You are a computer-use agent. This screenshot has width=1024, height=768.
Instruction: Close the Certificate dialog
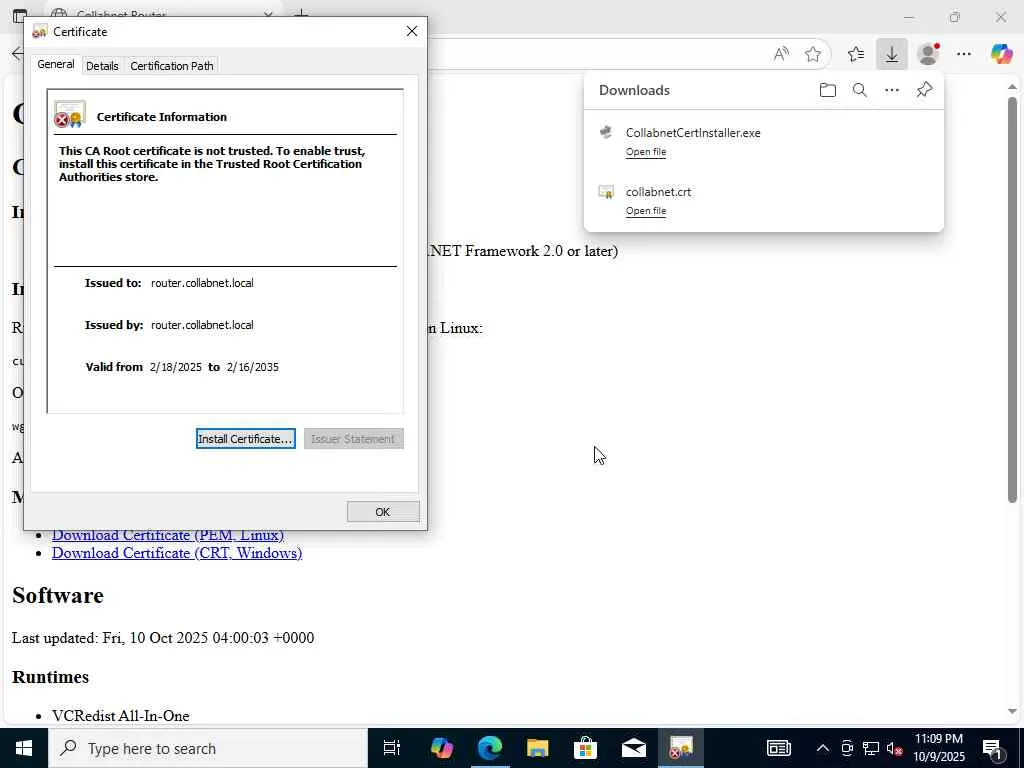pos(411,31)
